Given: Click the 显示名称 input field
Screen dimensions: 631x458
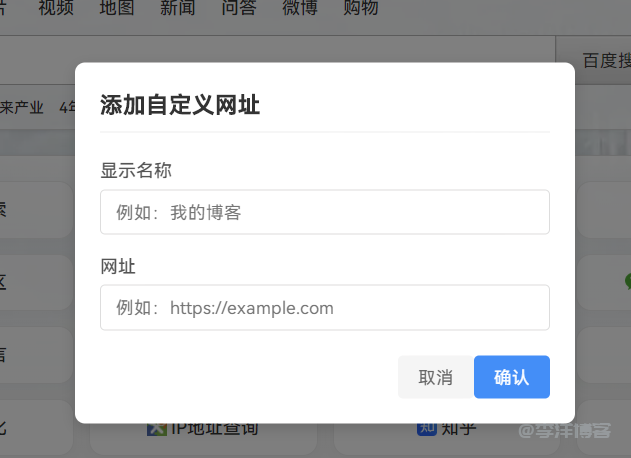Looking at the screenshot, I should [325, 212].
